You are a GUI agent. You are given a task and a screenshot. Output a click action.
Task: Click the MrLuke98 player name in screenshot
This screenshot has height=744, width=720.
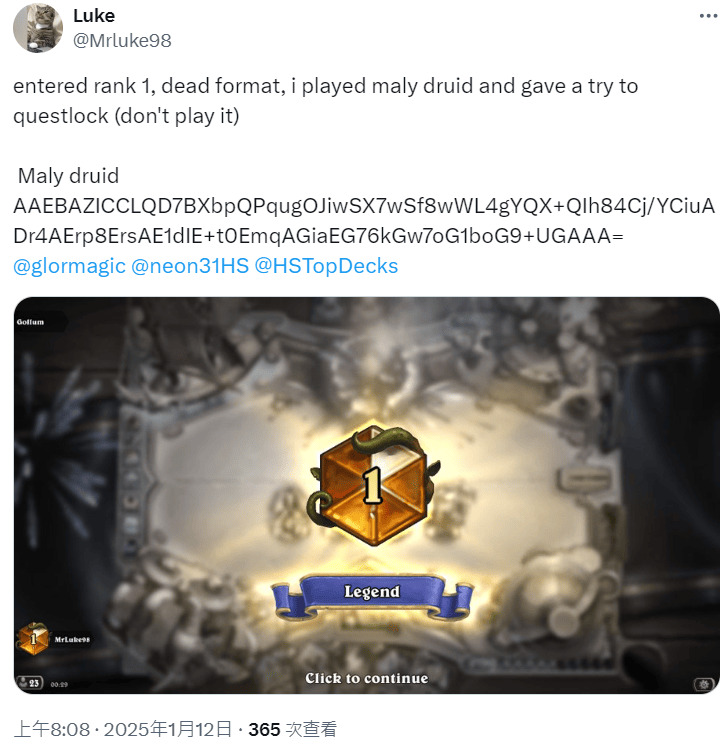[72, 639]
